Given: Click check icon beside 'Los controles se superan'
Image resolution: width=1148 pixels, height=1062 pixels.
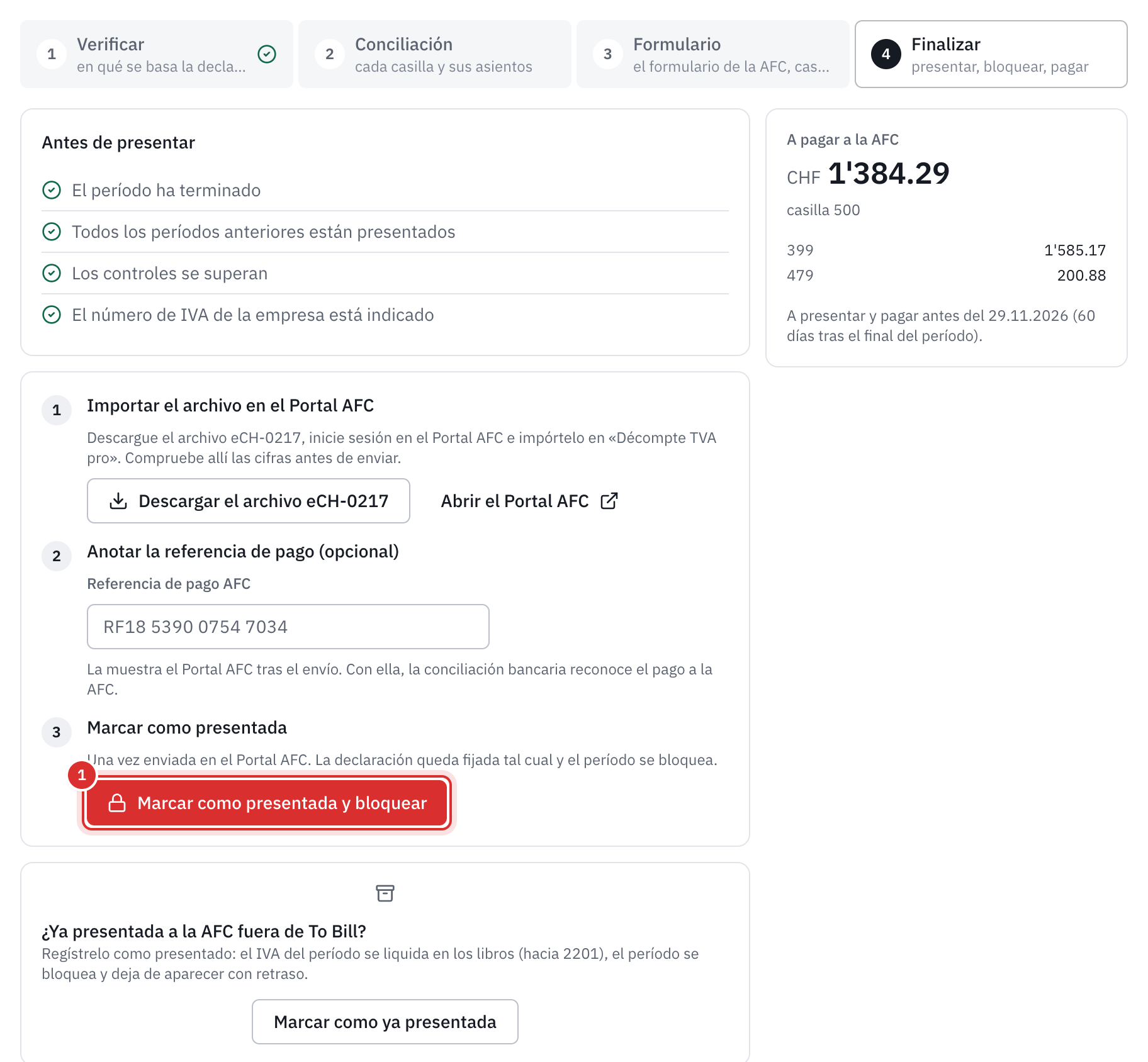Looking at the screenshot, I should tap(52, 273).
